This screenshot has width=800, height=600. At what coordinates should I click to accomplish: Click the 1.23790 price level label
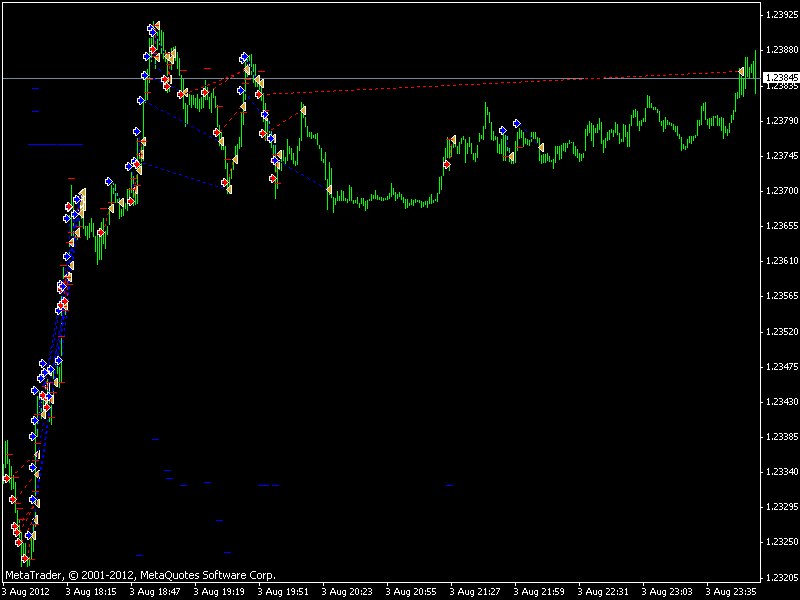pos(782,121)
